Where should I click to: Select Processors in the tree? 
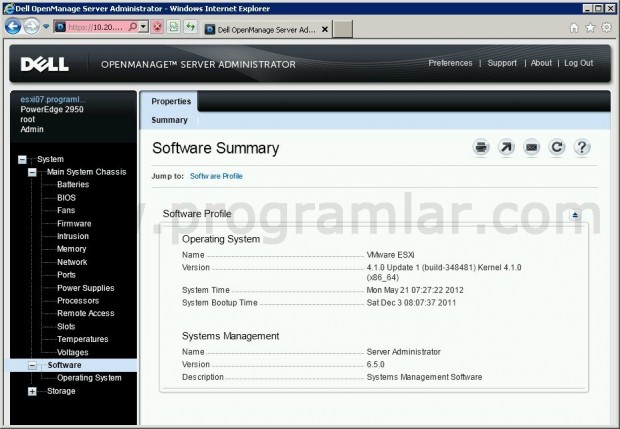(x=78, y=300)
